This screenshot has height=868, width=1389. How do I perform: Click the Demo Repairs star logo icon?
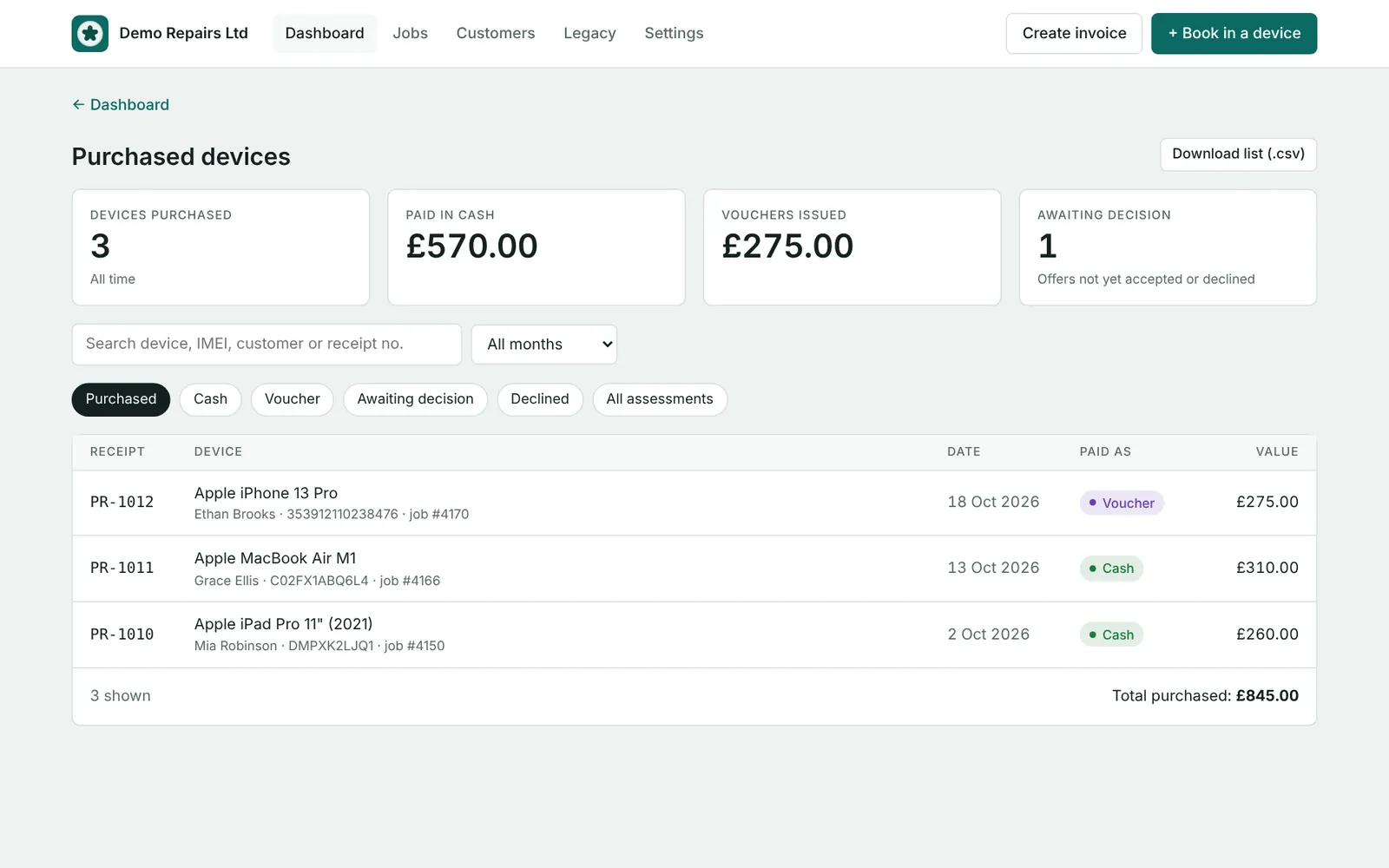pos(90,34)
